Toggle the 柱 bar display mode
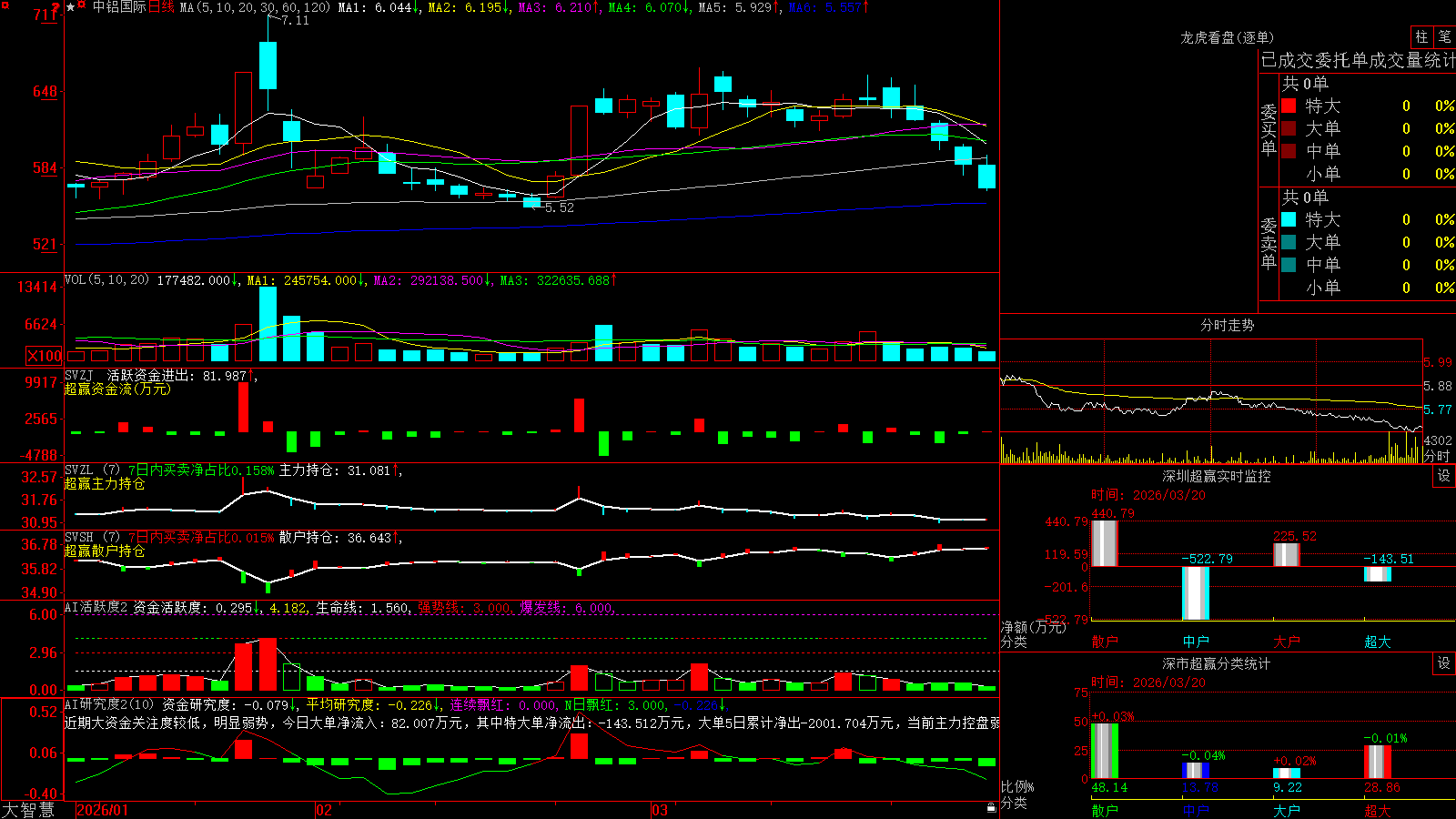This screenshot has height=819, width=1456. pyautogui.click(x=1421, y=37)
